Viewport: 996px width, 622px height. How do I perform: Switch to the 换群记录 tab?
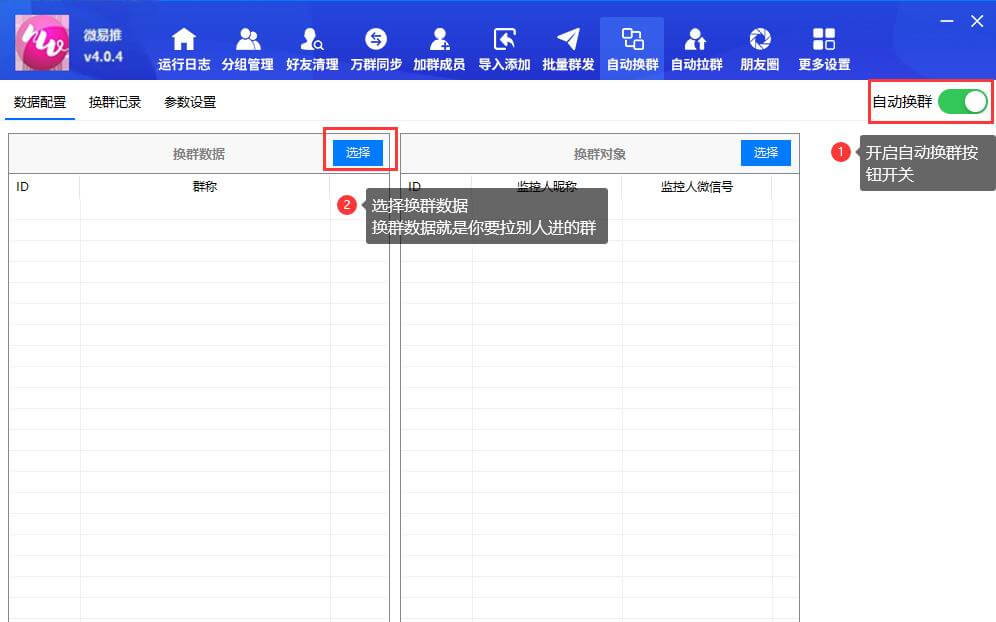[114, 101]
